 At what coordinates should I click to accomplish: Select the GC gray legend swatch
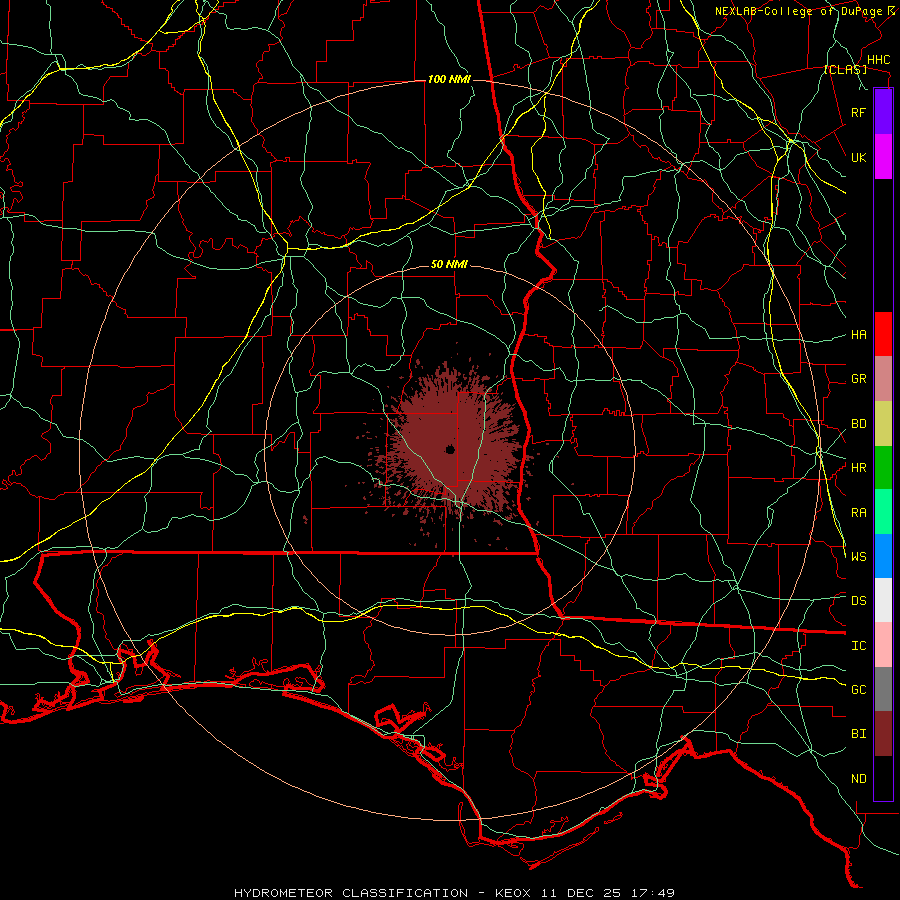883,689
